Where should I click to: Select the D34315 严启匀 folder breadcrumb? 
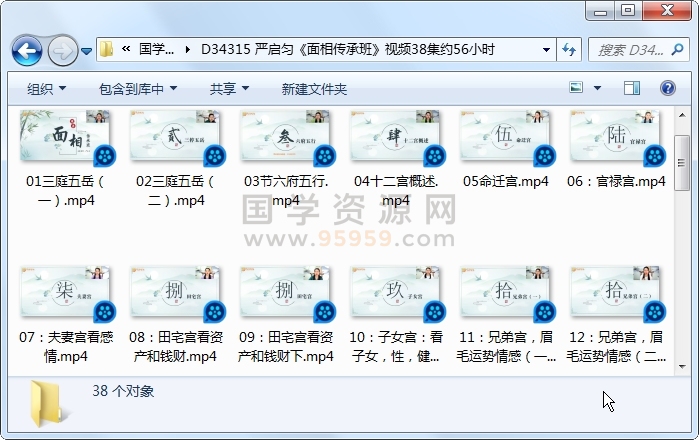[348, 49]
